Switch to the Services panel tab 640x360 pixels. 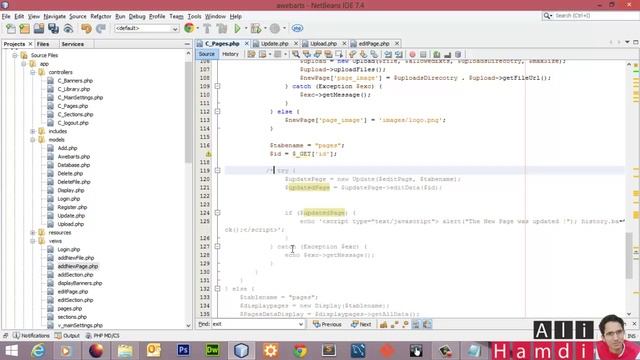pos(73,44)
